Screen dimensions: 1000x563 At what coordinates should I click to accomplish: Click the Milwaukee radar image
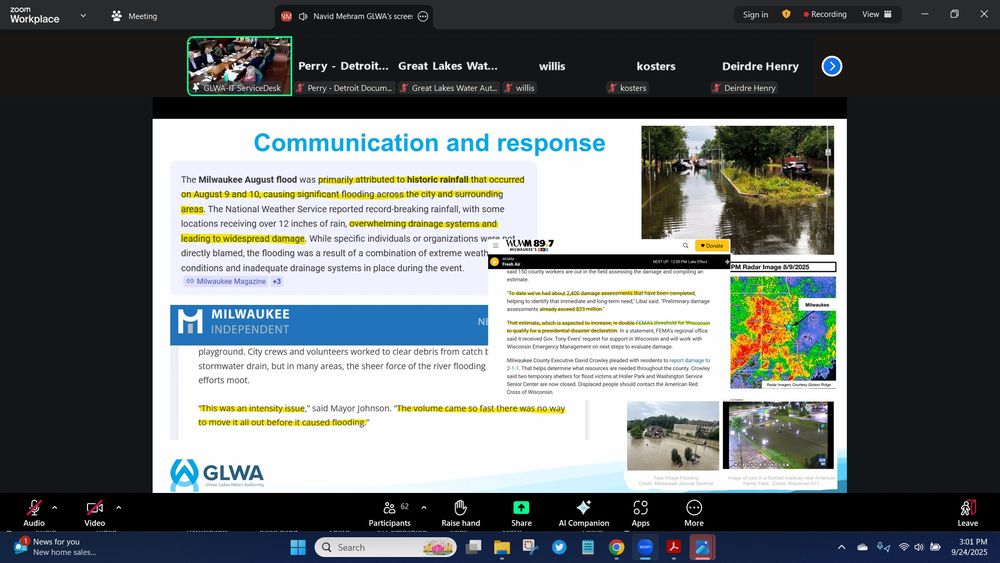point(783,332)
